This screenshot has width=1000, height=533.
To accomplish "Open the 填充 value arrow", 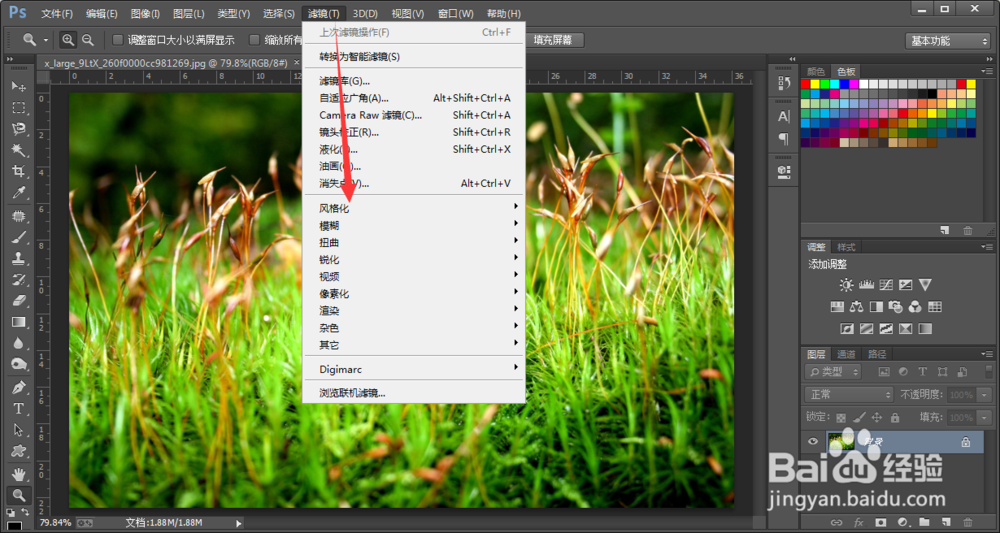I will pyautogui.click(x=983, y=418).
